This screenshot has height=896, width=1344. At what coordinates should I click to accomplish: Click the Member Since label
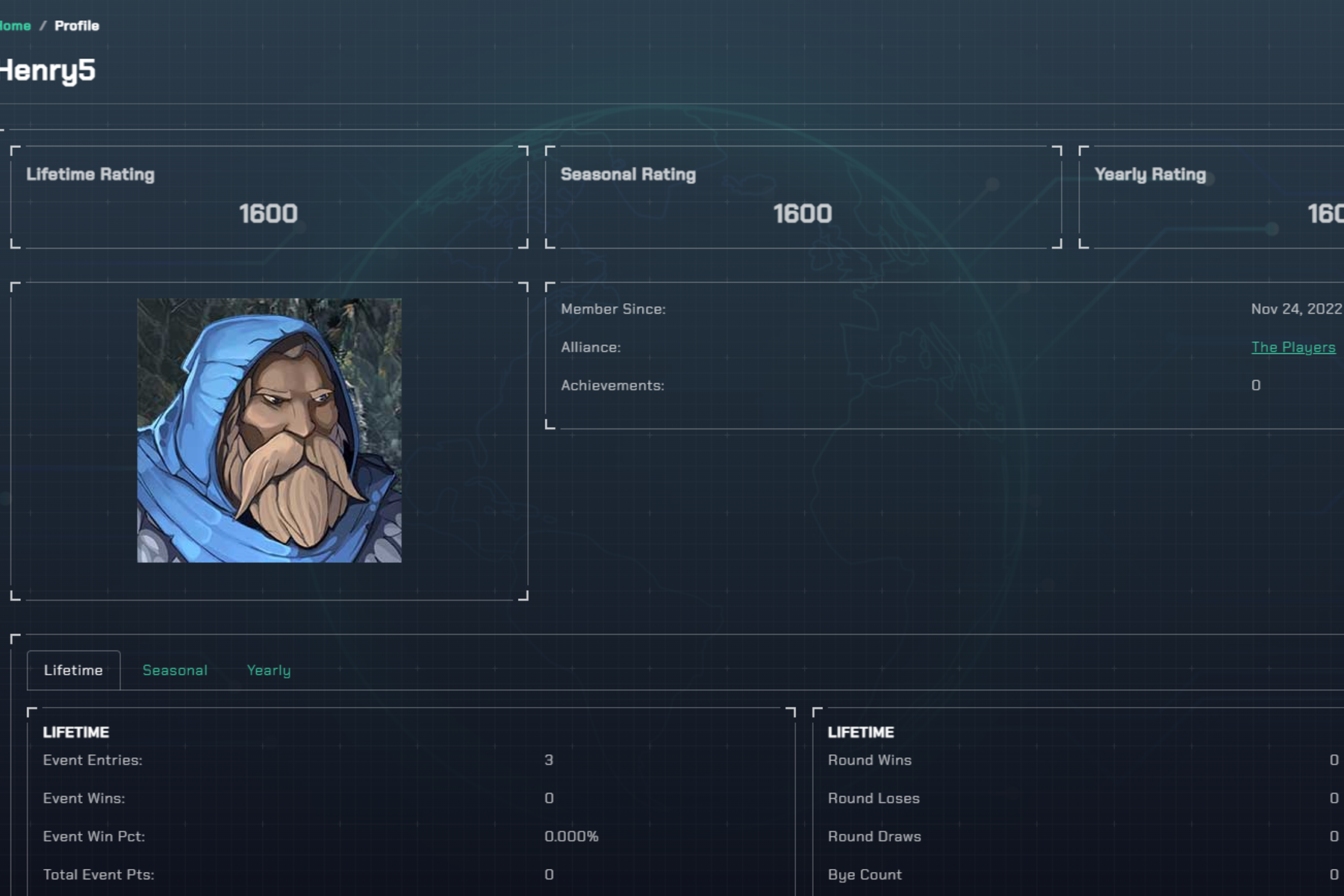(x=613, y=309)
